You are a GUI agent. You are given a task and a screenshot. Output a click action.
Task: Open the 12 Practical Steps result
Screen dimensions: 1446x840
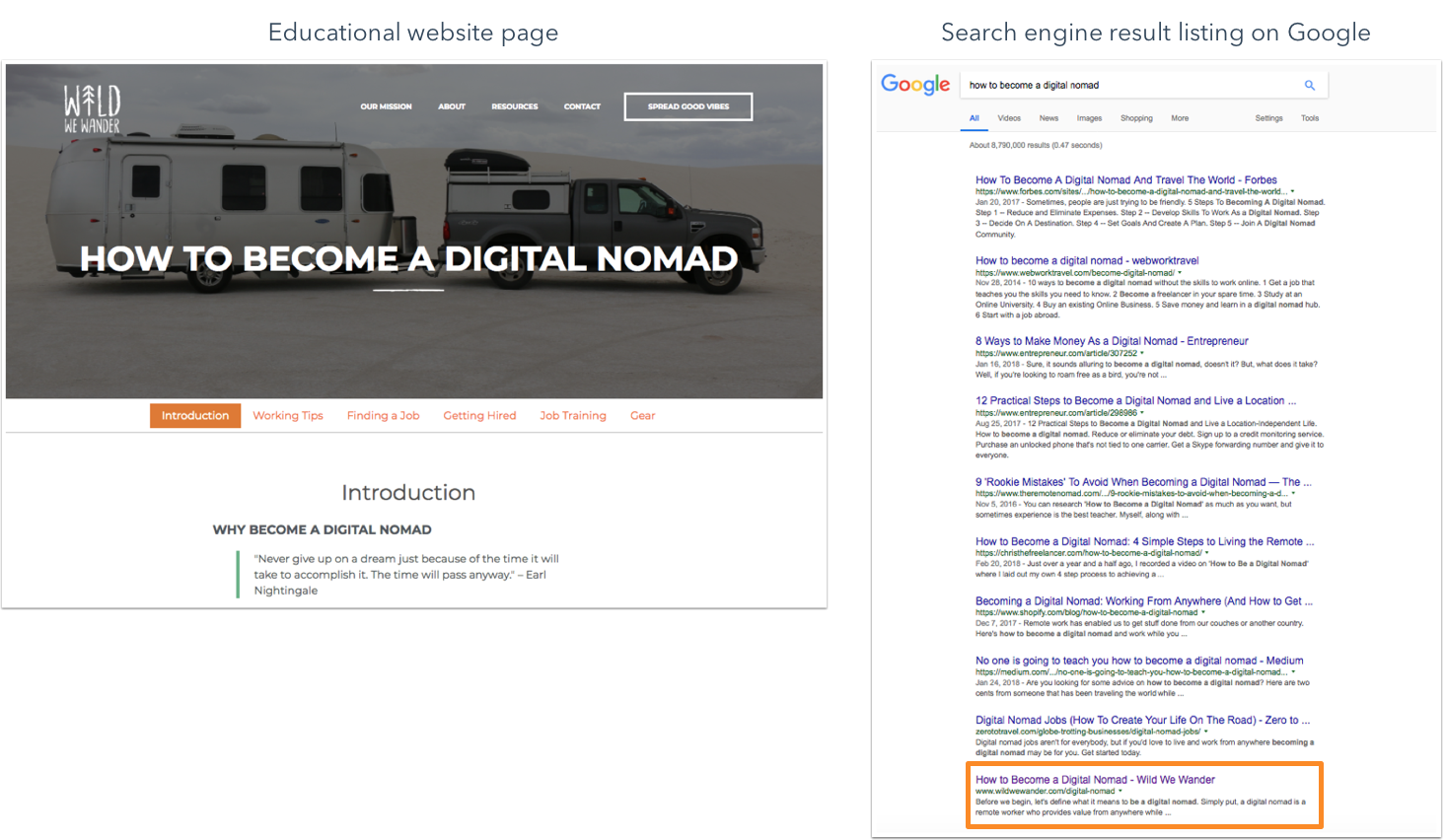(x=1135, y=401)
